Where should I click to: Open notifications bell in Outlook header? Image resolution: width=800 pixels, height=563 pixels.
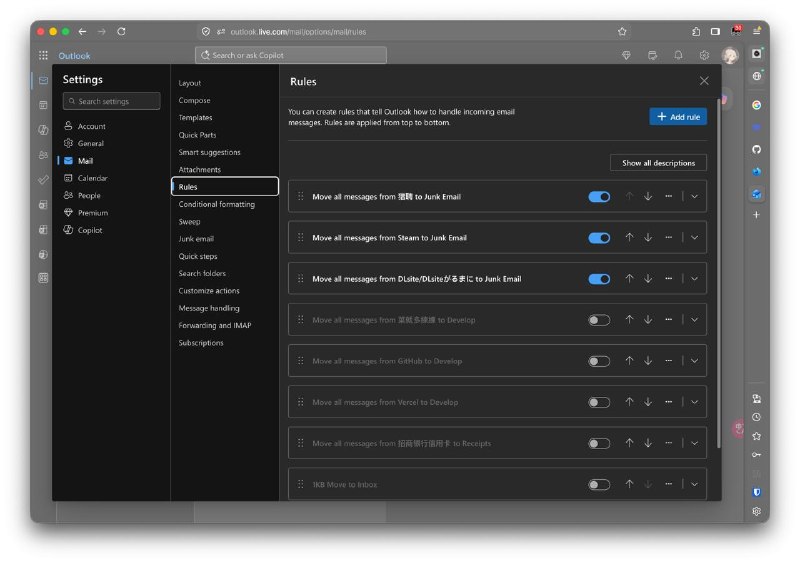[x=678, y=55]
